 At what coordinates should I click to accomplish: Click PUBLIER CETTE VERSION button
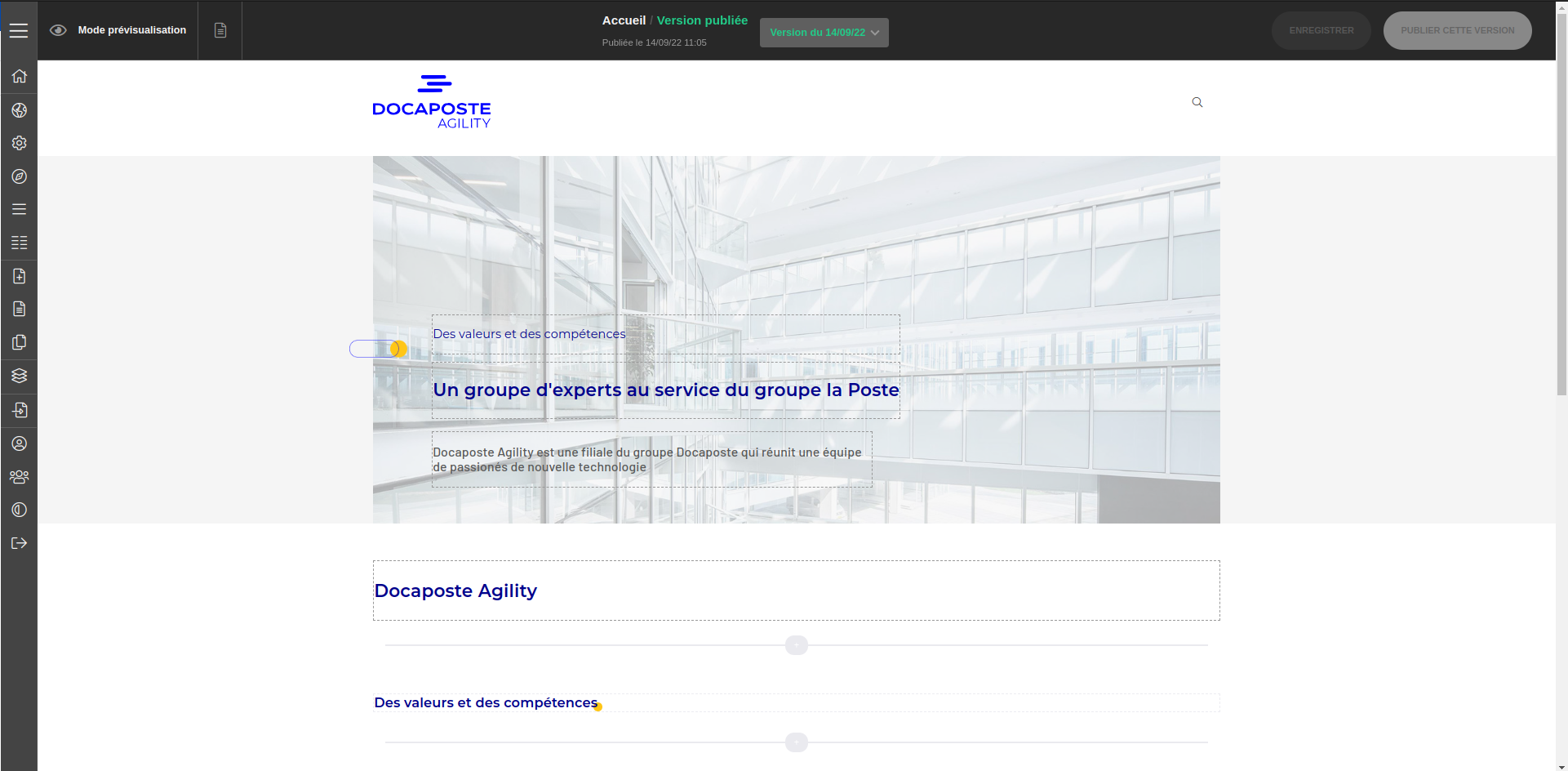pos(1458,30)
